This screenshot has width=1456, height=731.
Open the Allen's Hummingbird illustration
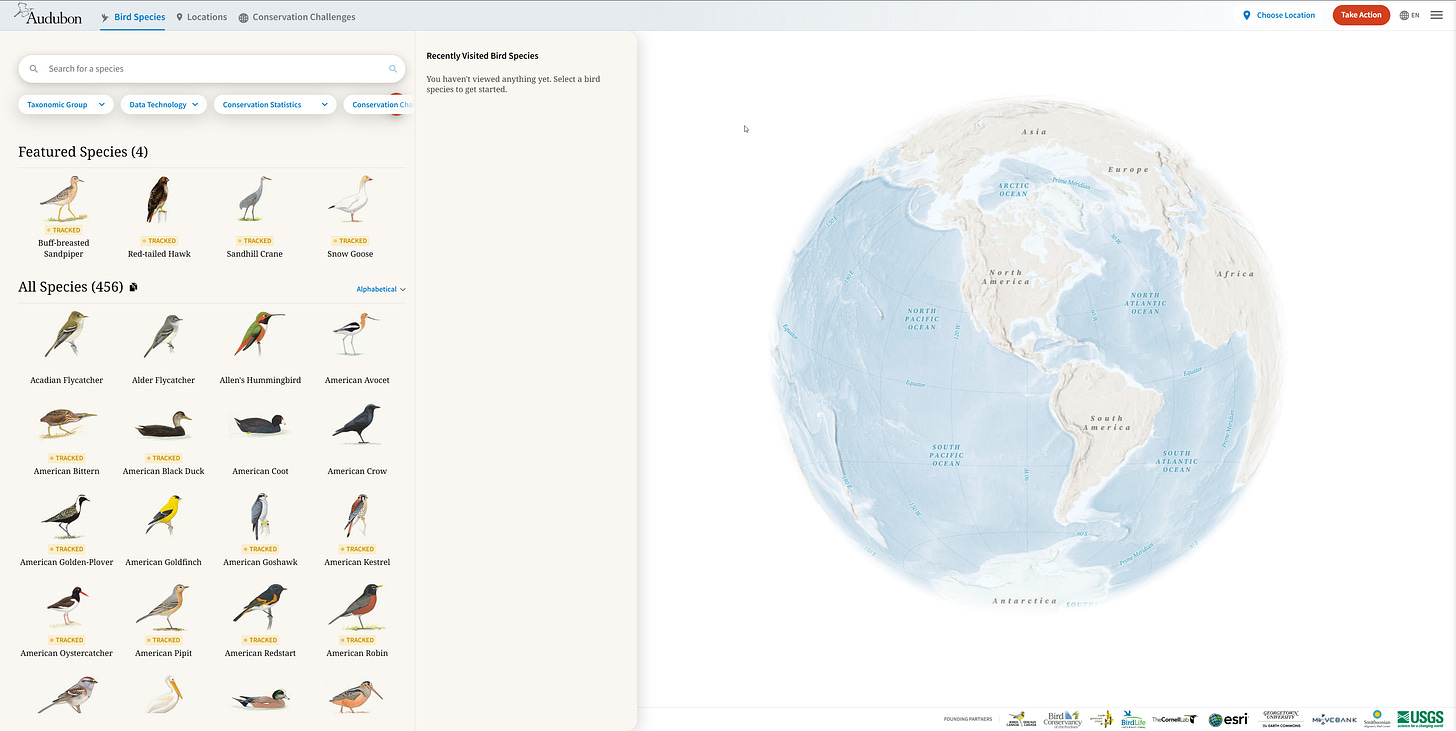[259, 334]
